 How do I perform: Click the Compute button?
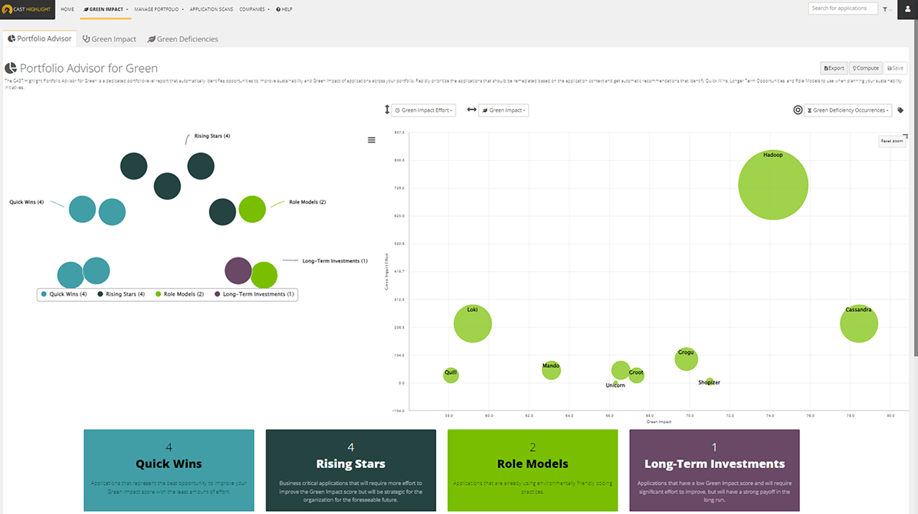pyautogui.click(x=865, y=68)
